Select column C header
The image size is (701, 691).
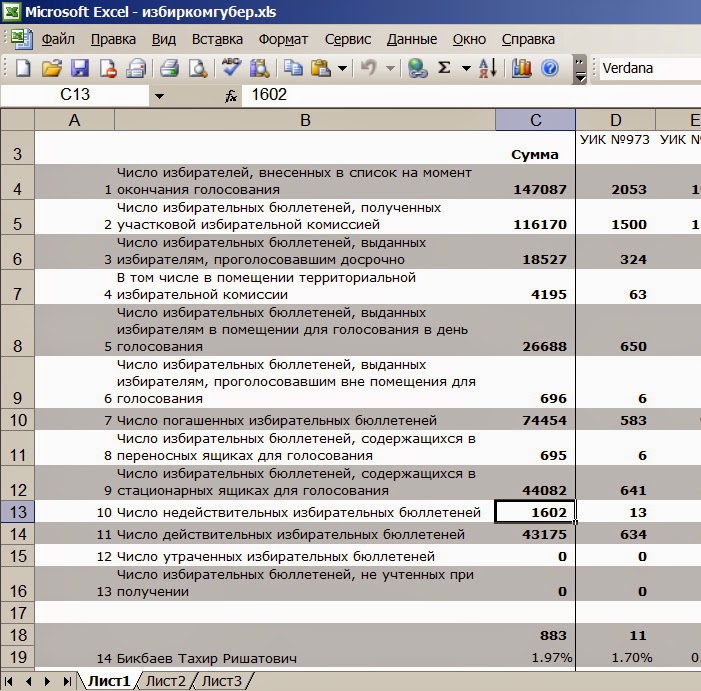click(x=536, y=120)
